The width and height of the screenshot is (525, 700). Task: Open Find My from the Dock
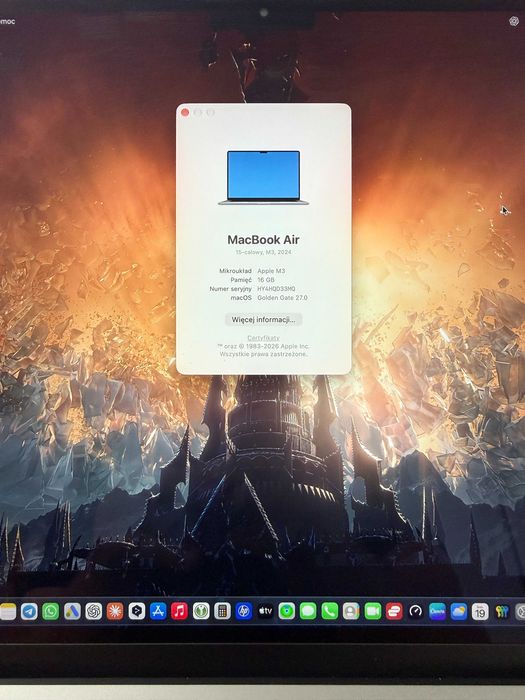coord(287,611)
